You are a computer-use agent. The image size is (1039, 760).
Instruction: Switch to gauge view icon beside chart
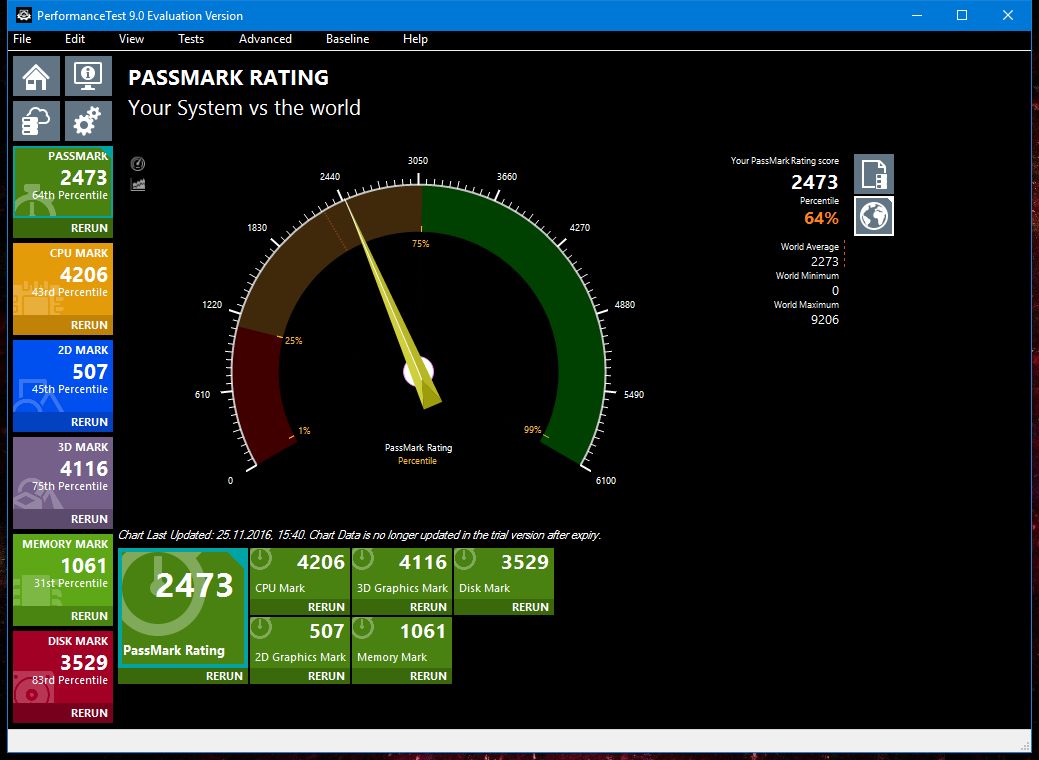click(x=138, y=164)
